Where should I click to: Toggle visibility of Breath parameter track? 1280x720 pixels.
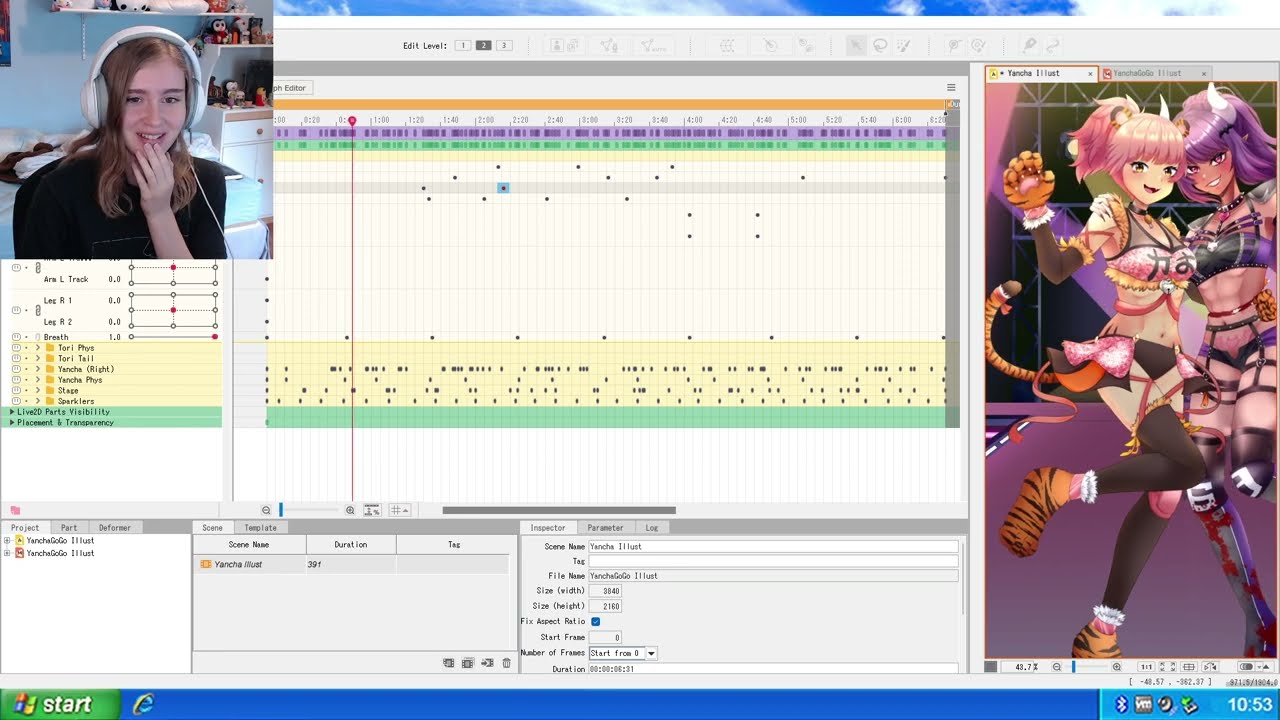click(16, 337)
